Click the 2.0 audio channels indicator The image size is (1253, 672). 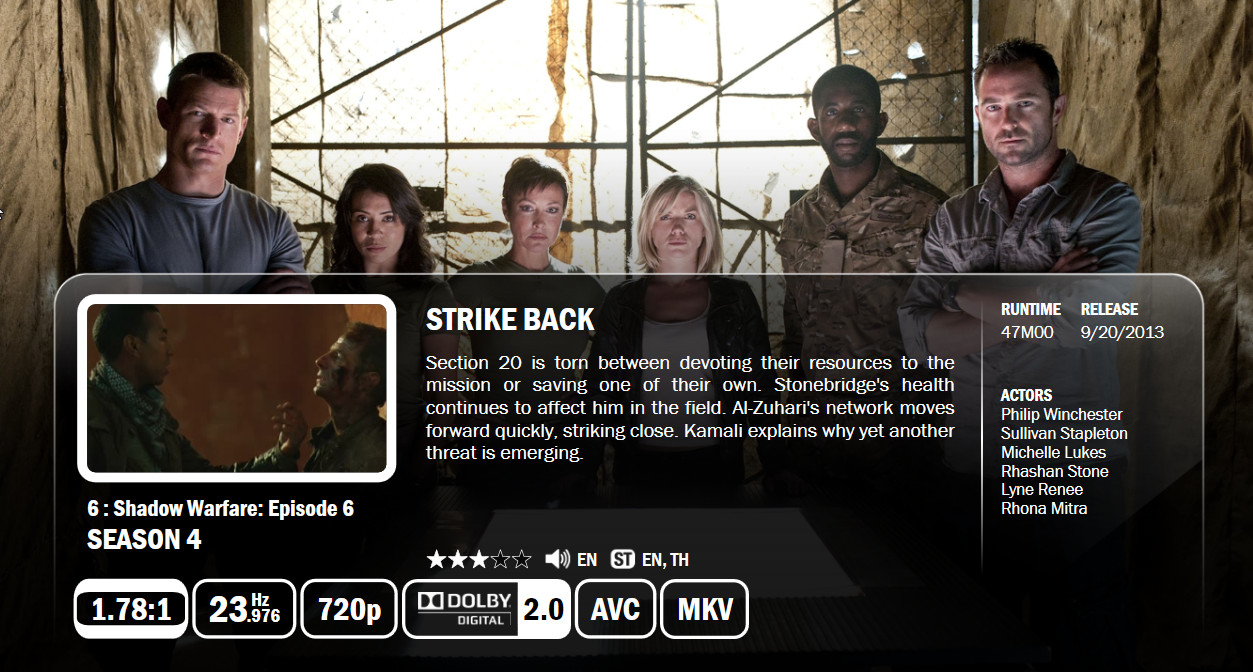pos(543,609)
